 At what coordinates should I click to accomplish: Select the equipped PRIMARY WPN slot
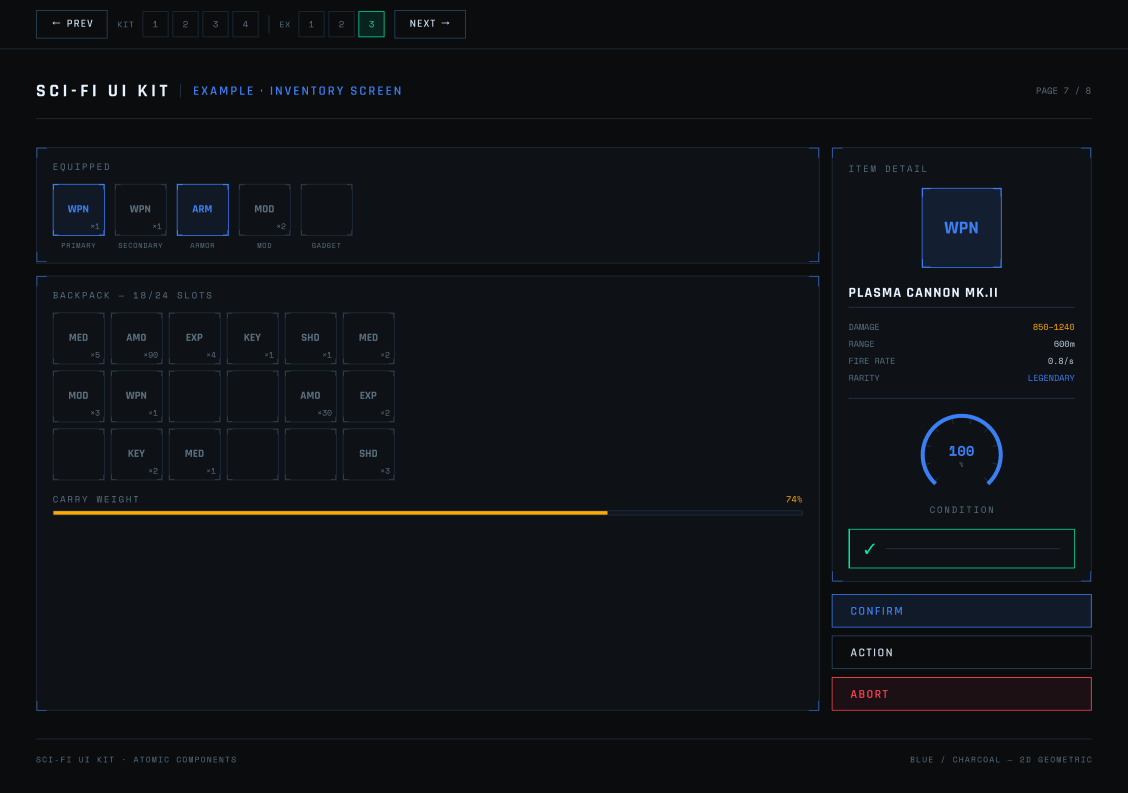(78, 209)
